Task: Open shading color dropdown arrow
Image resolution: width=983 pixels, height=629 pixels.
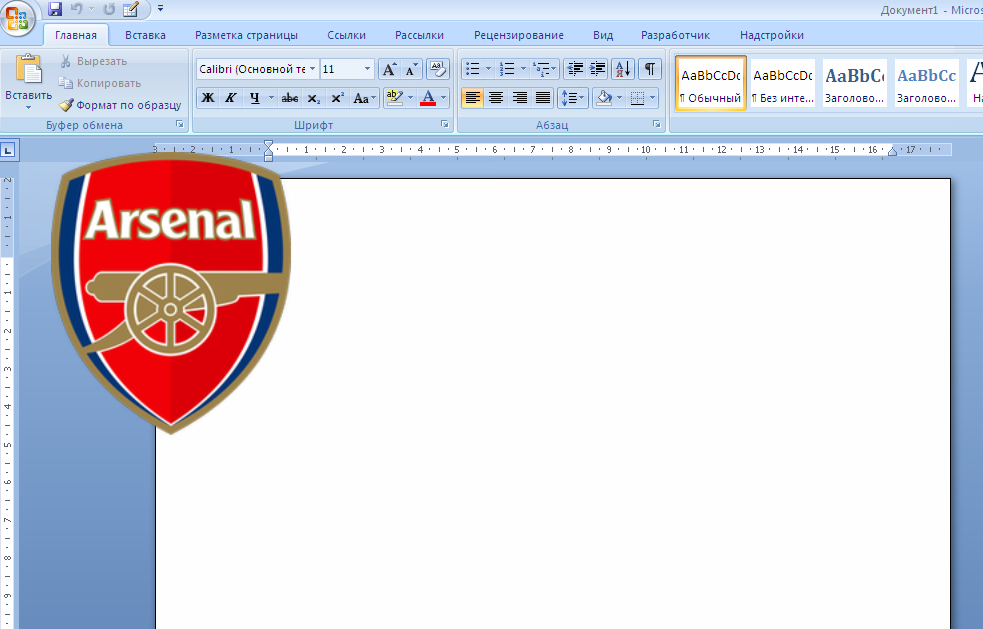Action: click(619, 98)
